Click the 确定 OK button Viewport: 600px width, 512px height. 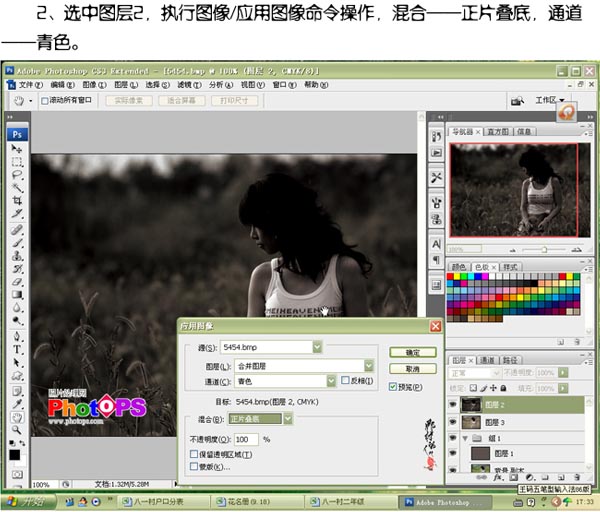(x=413, y=352)
